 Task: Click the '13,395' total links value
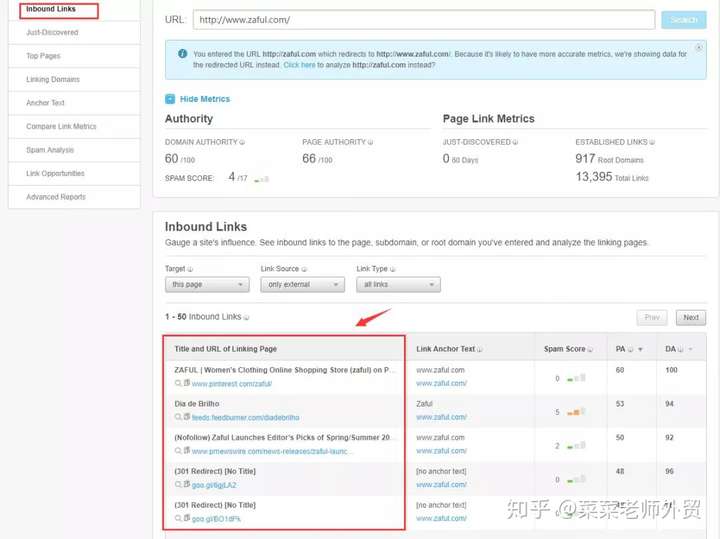click(594, 177)
